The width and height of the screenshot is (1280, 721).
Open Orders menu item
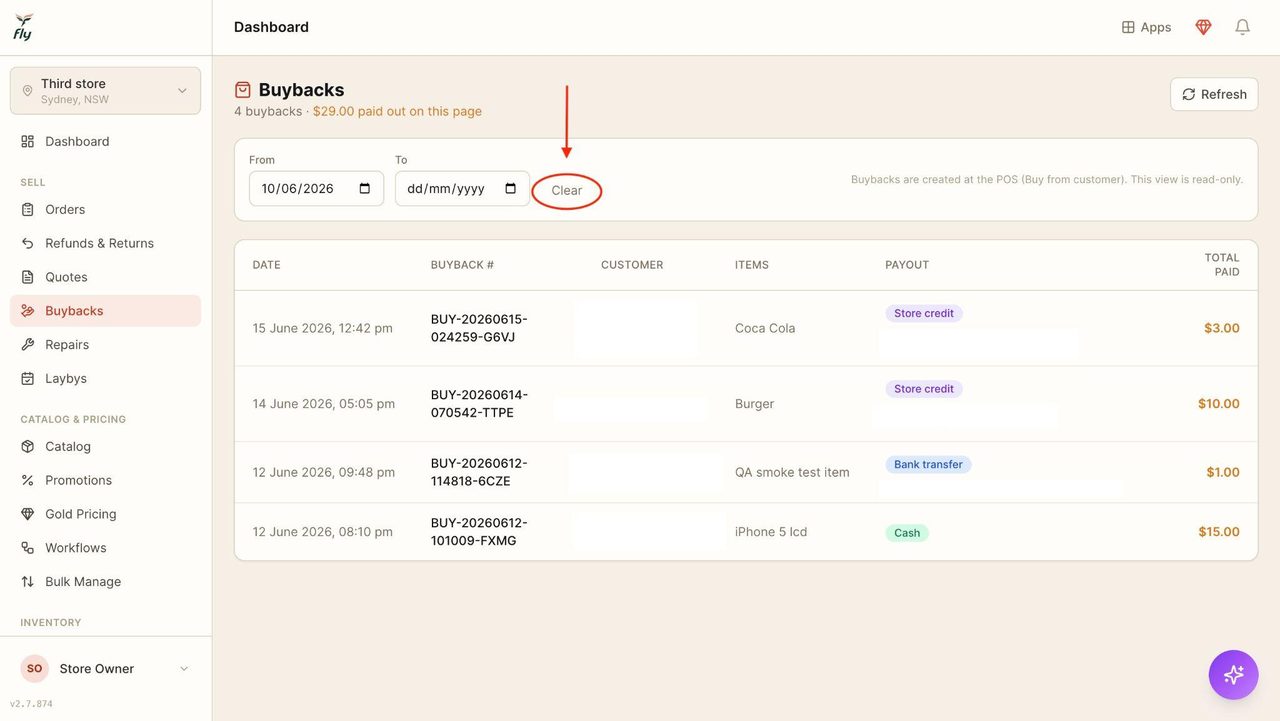pos(105,209)
